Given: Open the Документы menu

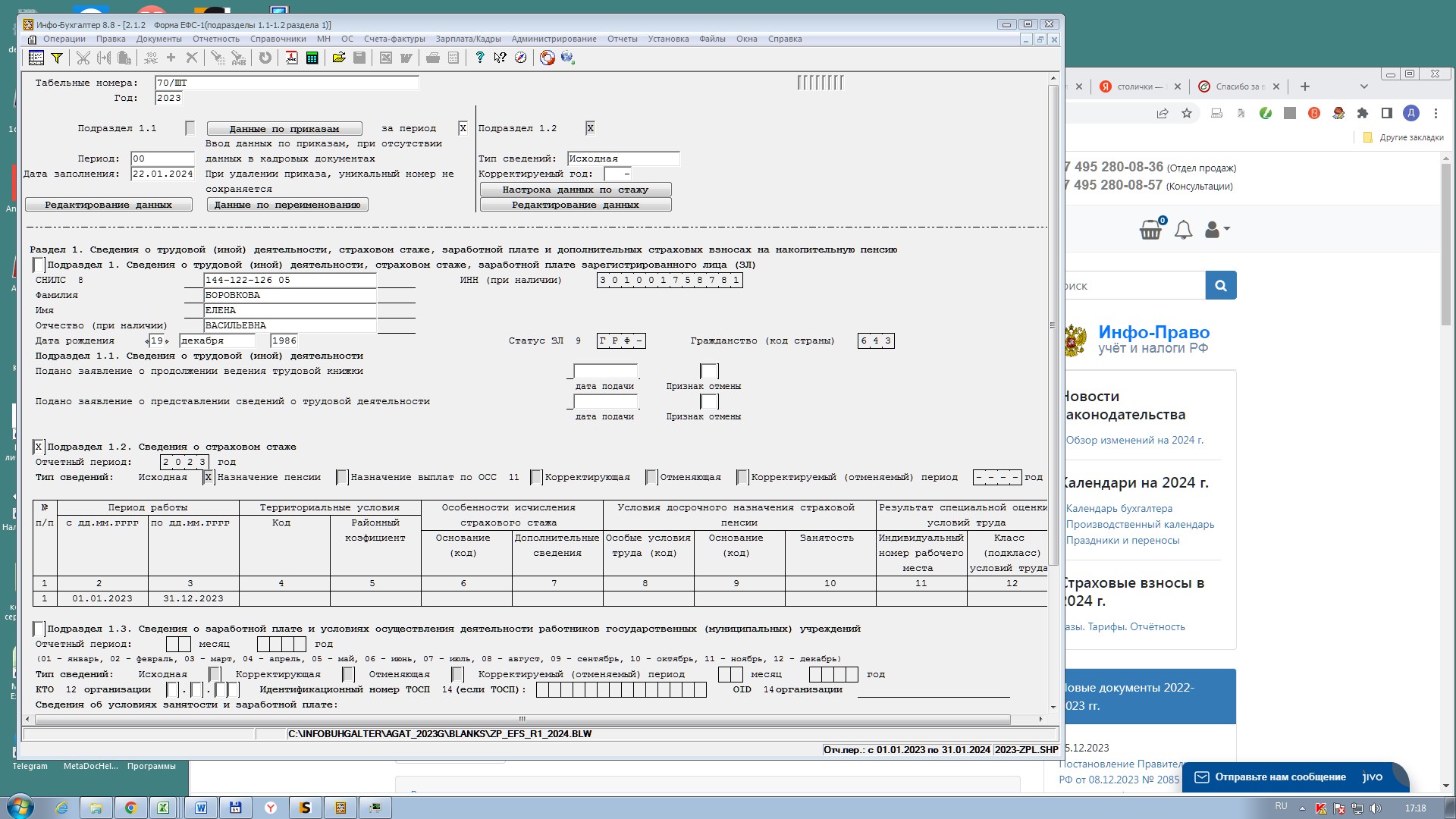Looking at the screenshot, I should click(159, 39).
